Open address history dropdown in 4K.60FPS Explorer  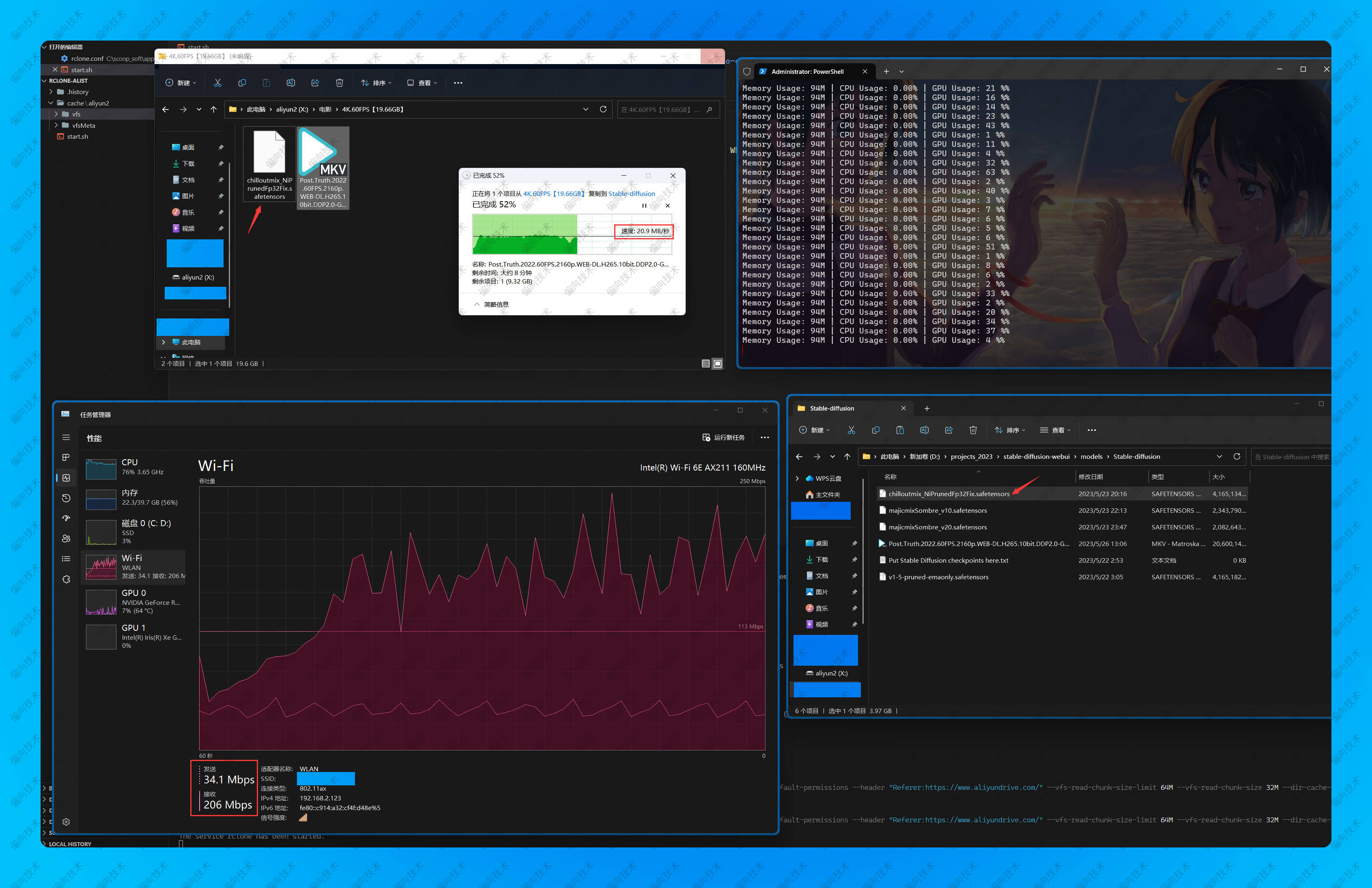tap(586, 109)
